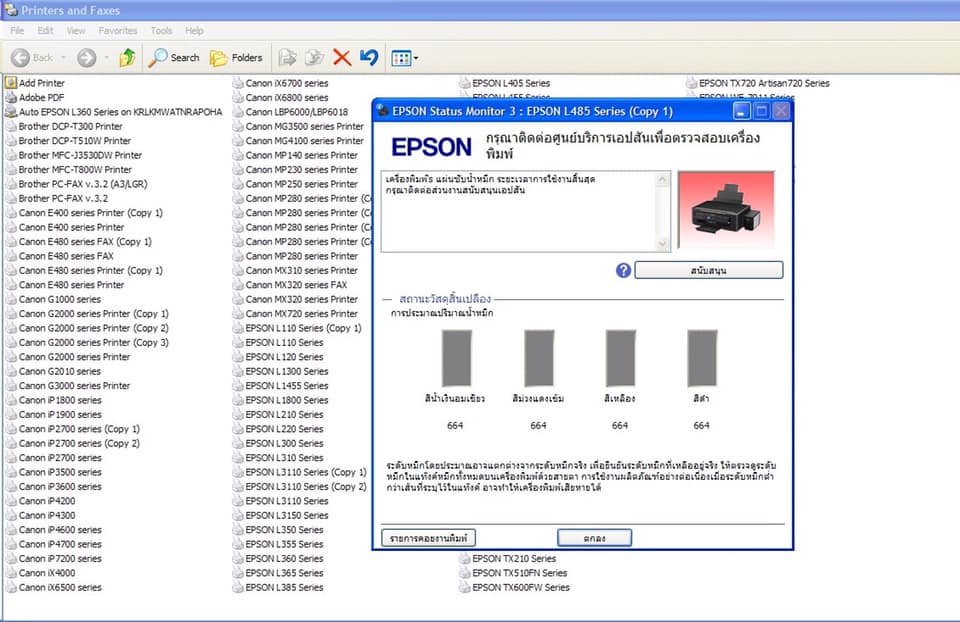Open the Favorites menu

point(118,31)
